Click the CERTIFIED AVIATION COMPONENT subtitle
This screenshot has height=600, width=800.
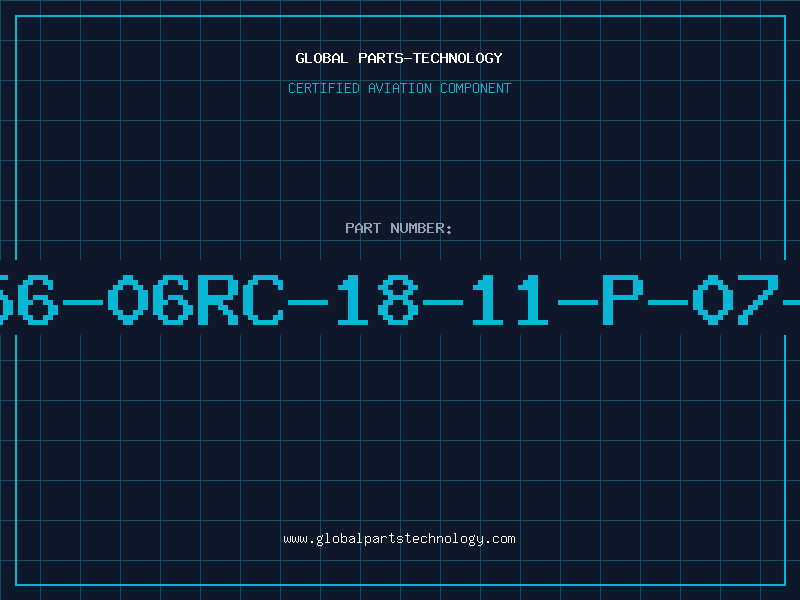coord(399,88)
